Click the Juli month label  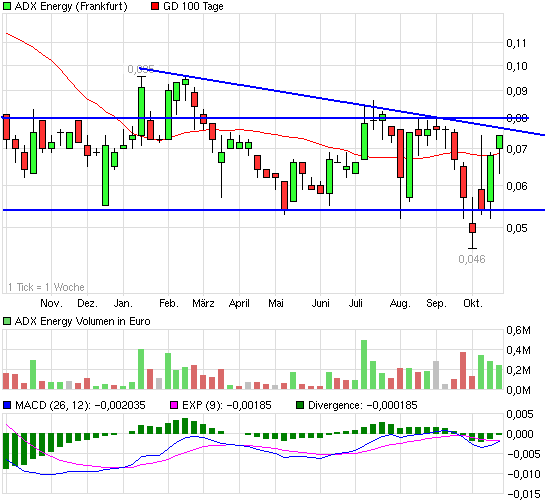coord(356,303)
